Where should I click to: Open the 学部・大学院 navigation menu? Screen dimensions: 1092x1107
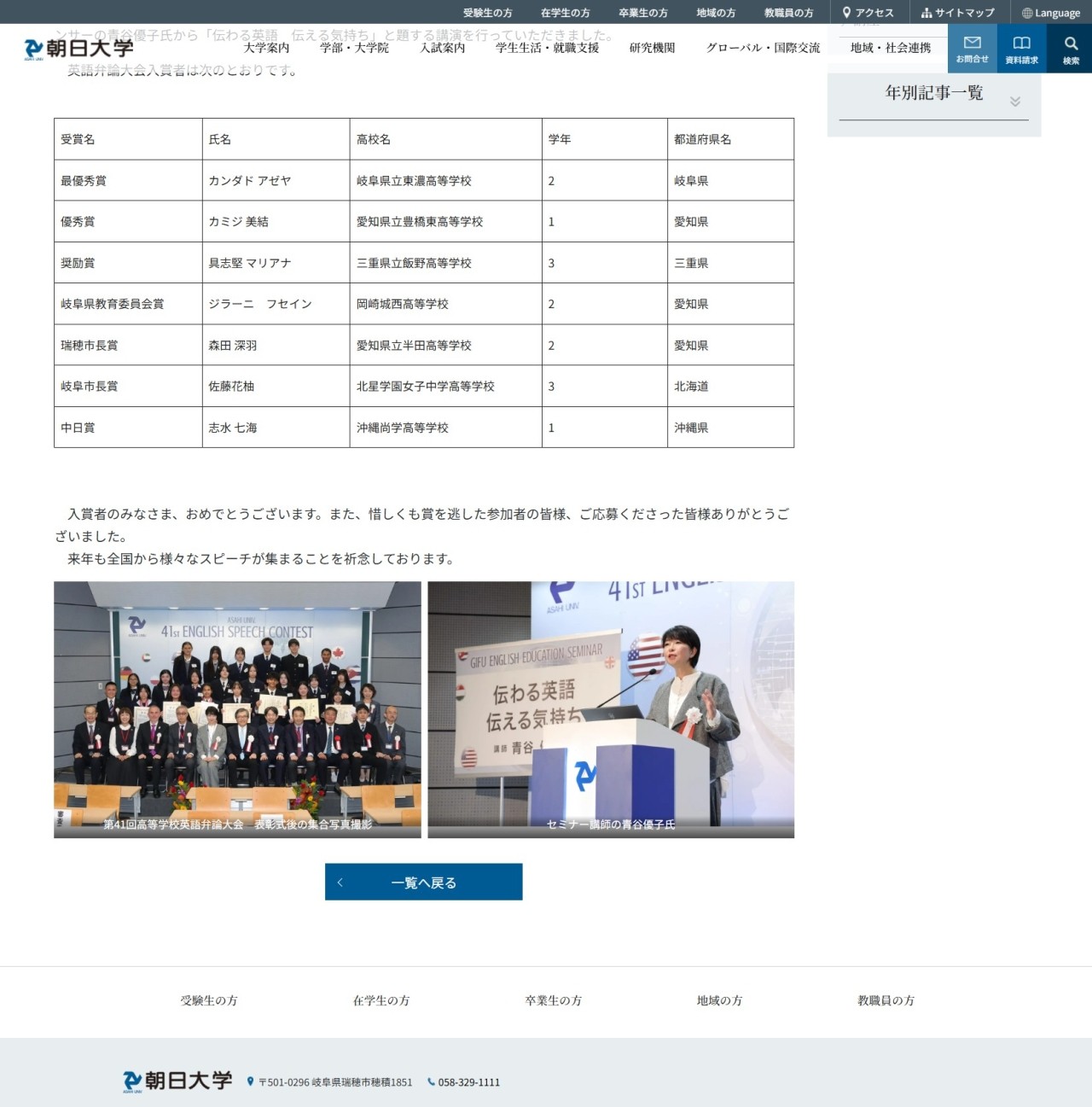pos(354,48)
